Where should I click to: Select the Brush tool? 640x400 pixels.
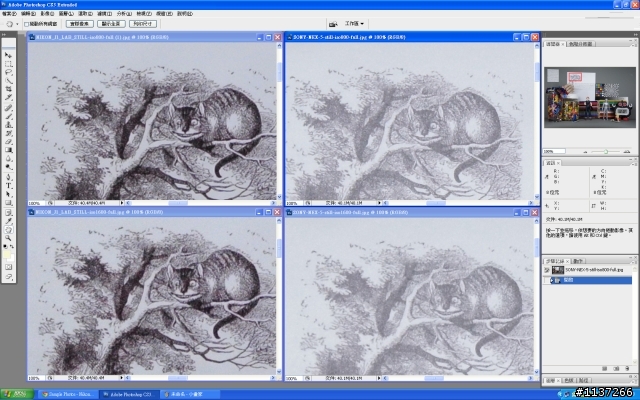pos(8,116)
